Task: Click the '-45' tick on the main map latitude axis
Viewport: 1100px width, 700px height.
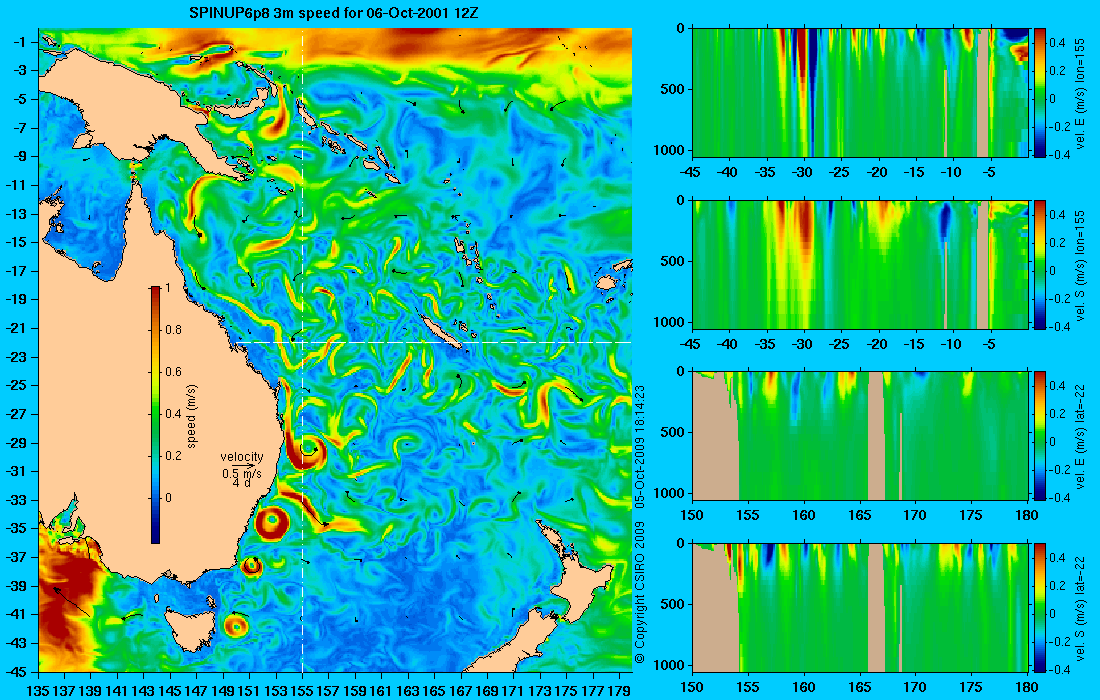Action: [x=16, y=672]
